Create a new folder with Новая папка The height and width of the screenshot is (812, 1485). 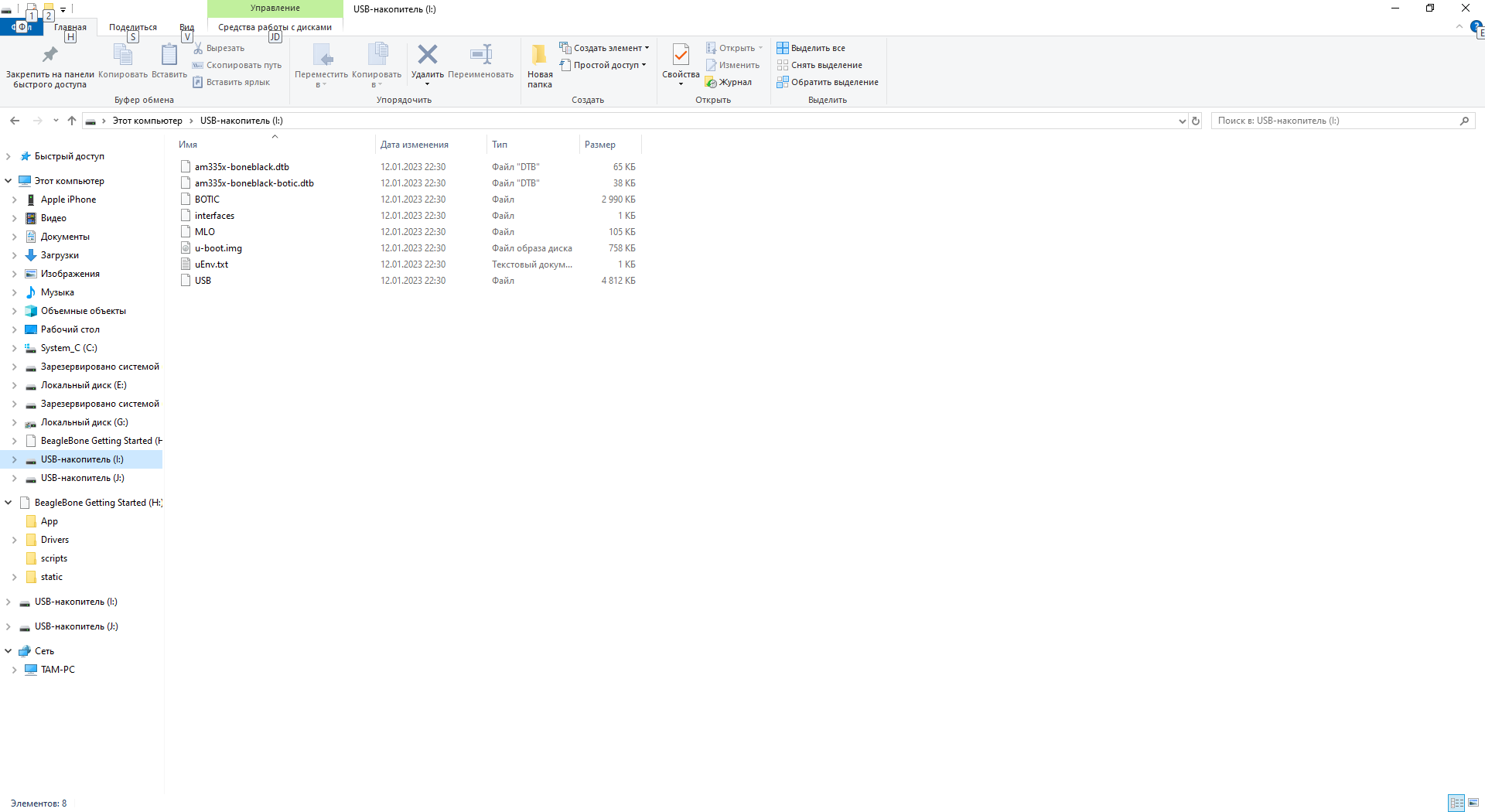[x=539, y=65]
